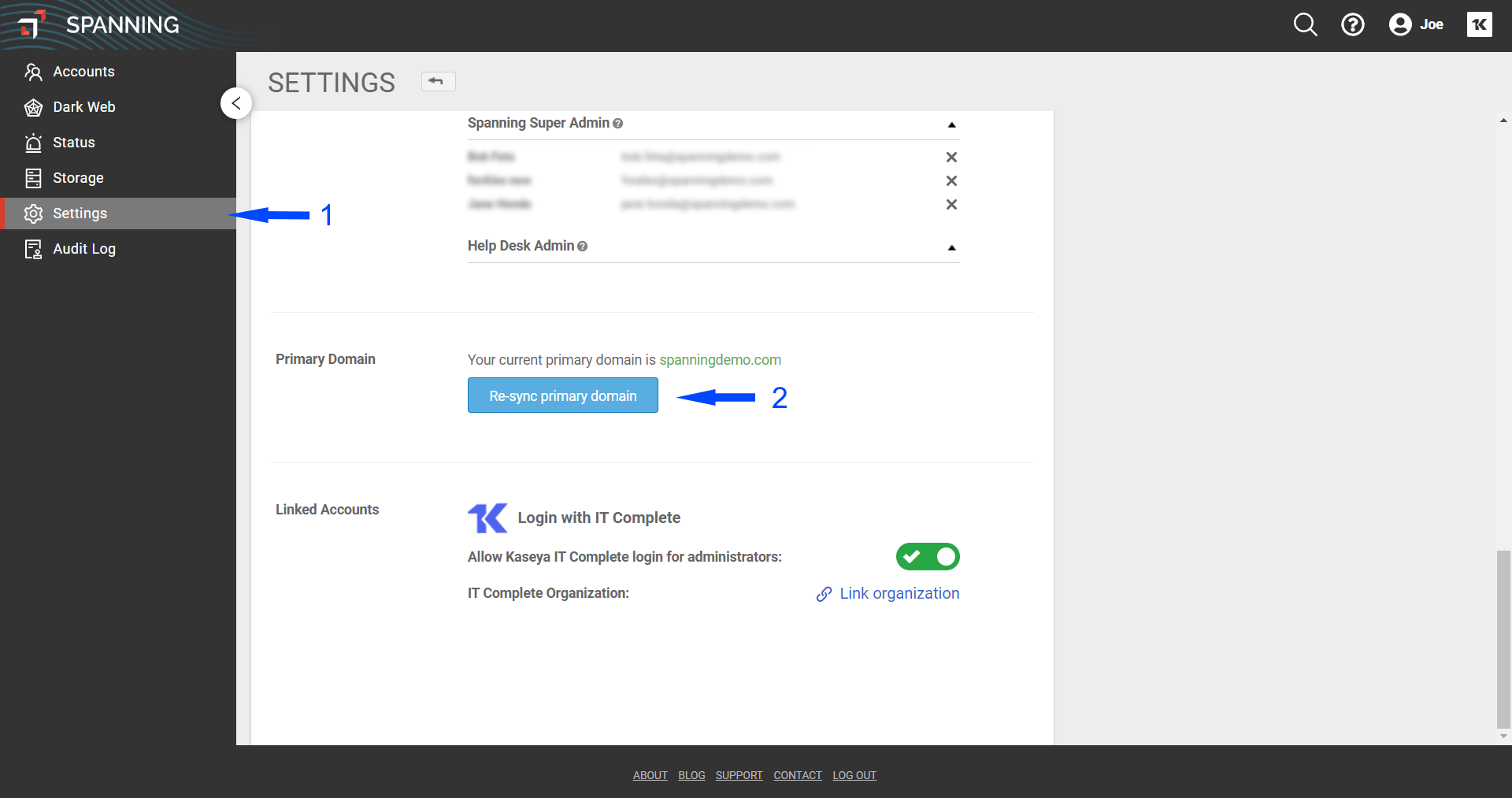The width and height of the screenshot is (1512, 798).
Task: Click Spanning Super Admin help icon
Action: (x=617, y=124)
